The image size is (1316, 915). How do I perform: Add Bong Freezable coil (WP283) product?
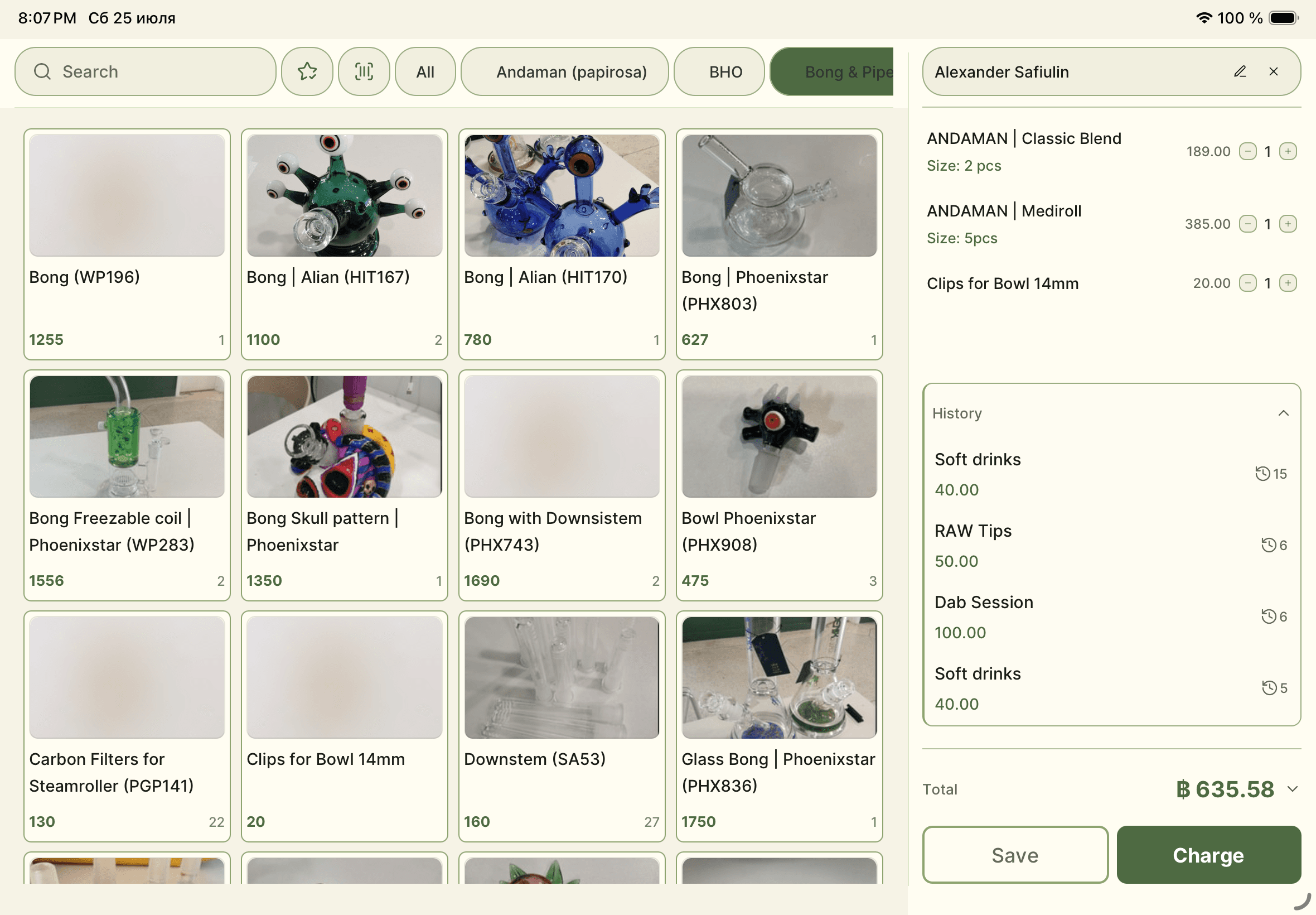pos(127,485)
